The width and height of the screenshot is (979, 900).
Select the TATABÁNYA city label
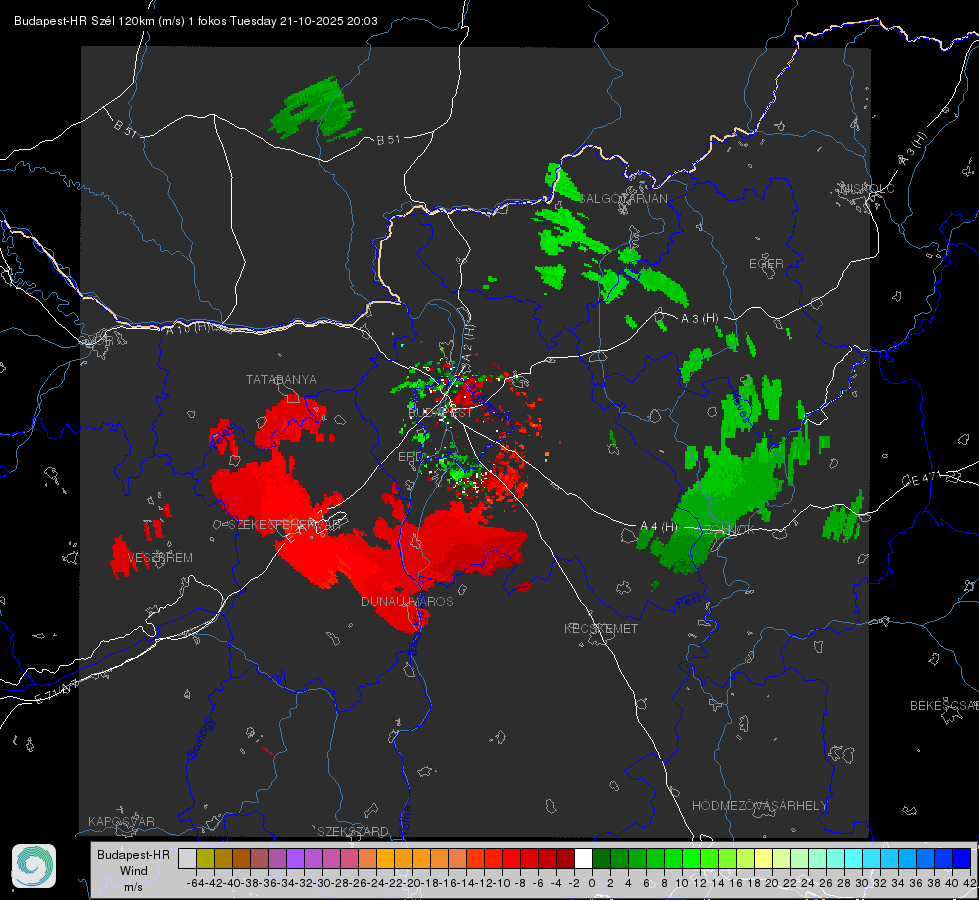(281, 380)
